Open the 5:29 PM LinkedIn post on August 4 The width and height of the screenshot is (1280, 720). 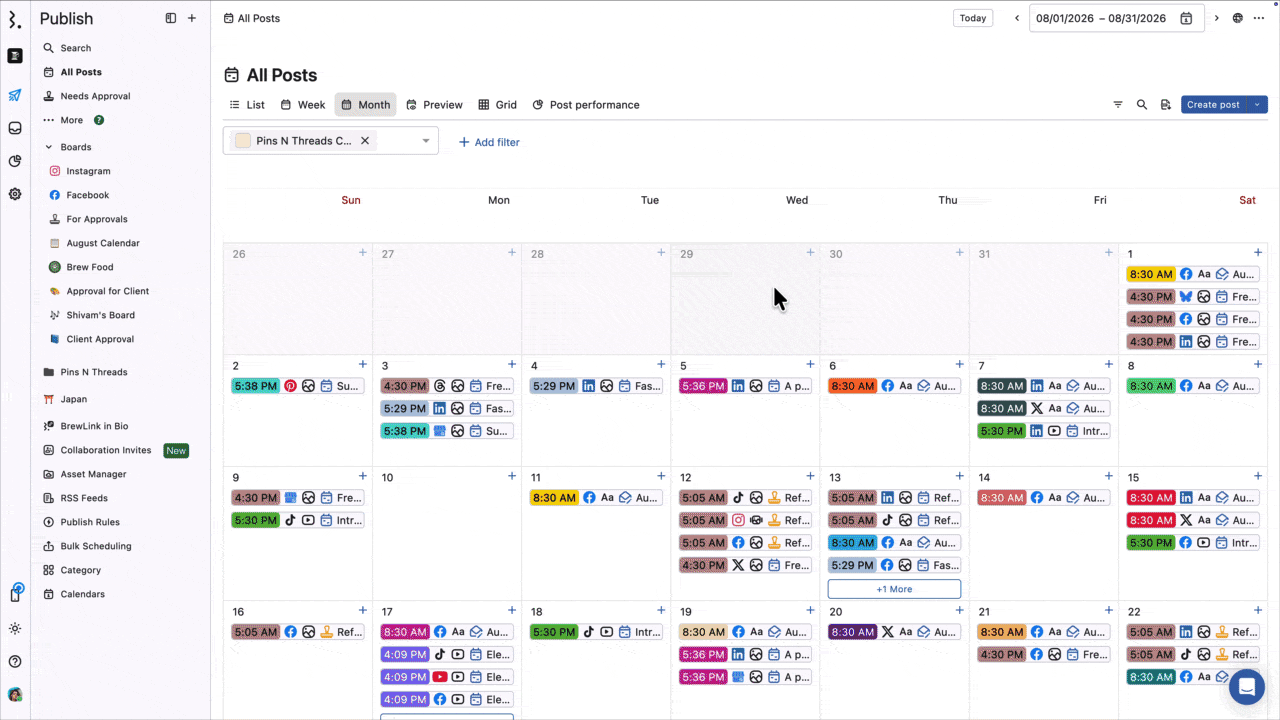click(x=595, y=386)
